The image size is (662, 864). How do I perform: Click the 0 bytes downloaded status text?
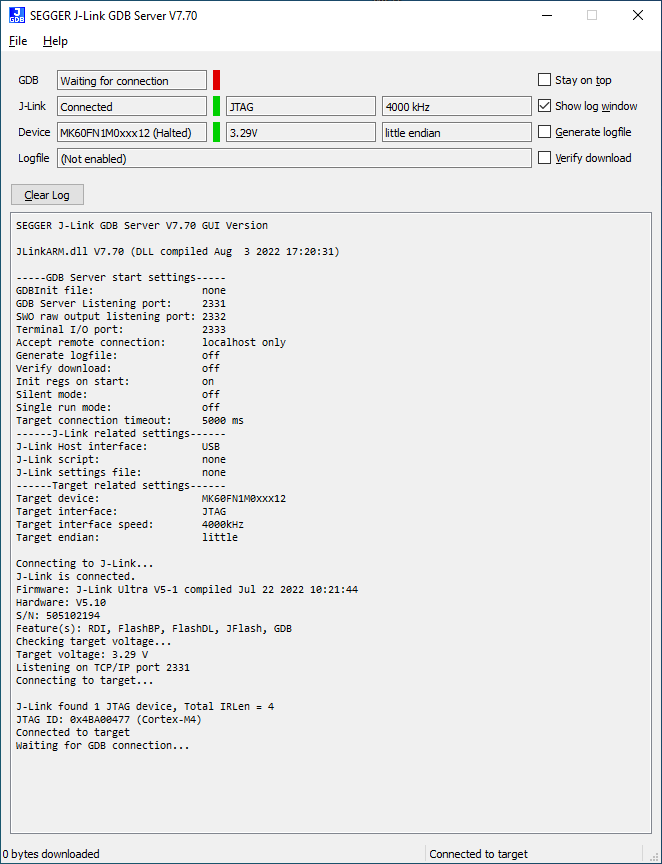[x=50, y=853]
